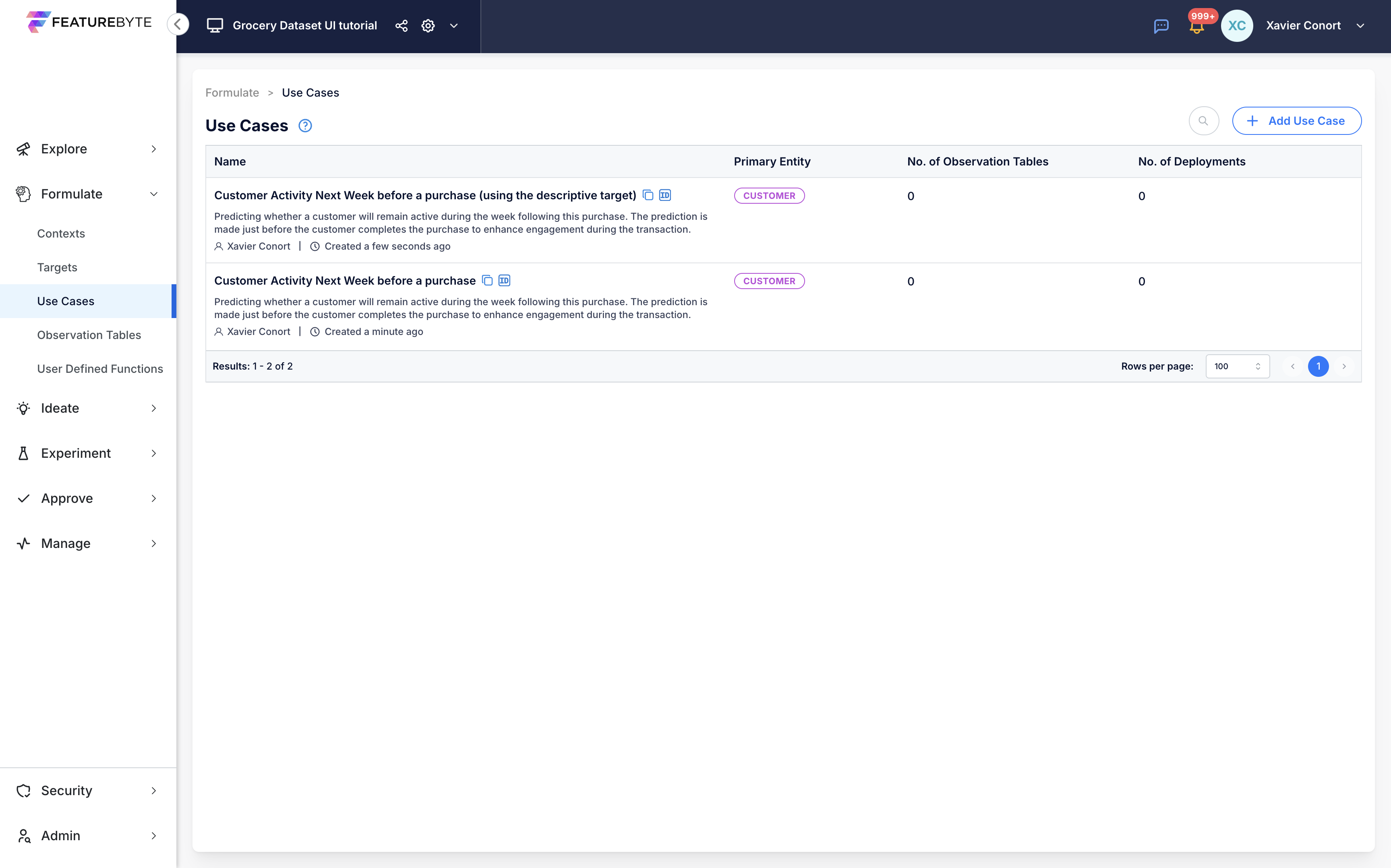Screen dimensions: 1391x868
Task: Click the Approve checkmark icon
Action: [23, 498]
